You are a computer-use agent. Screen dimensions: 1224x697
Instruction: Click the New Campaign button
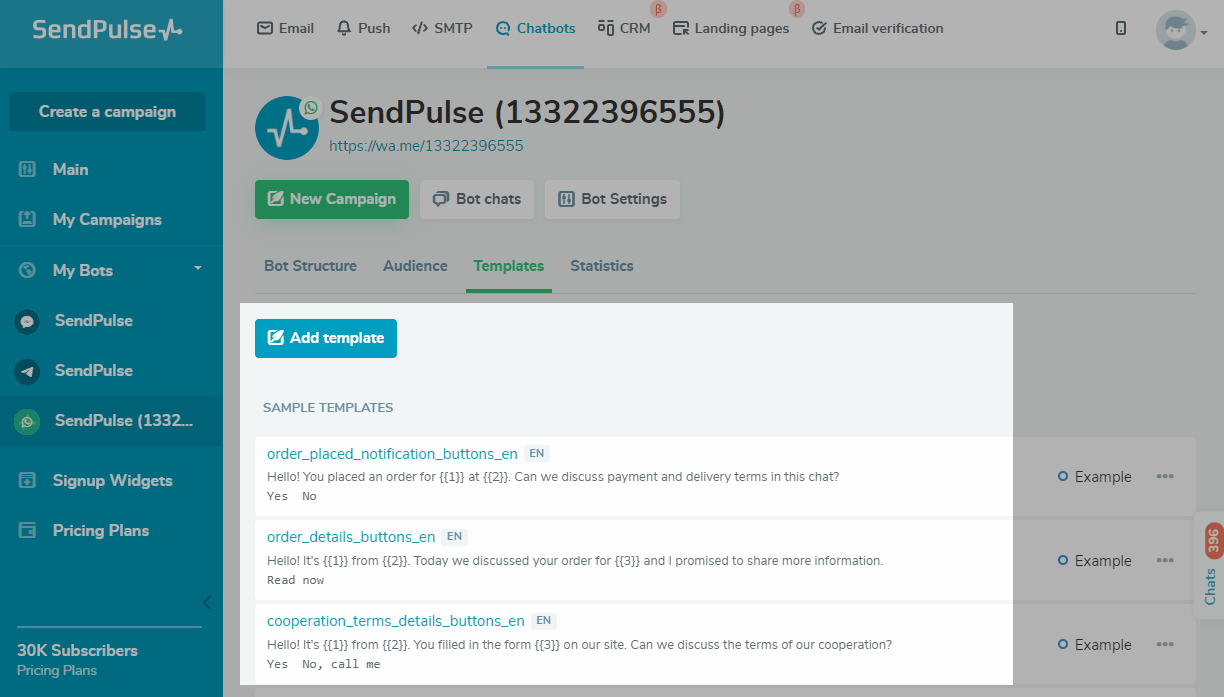(x=332, y=199)
